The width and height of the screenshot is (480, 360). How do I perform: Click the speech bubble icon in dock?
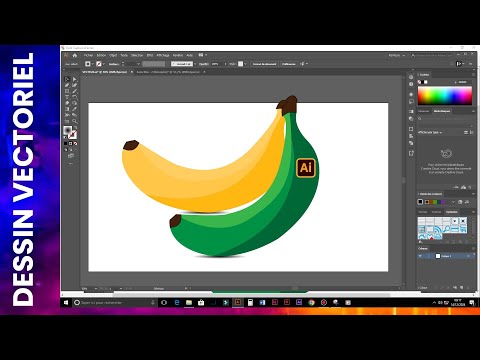[411, 102]
